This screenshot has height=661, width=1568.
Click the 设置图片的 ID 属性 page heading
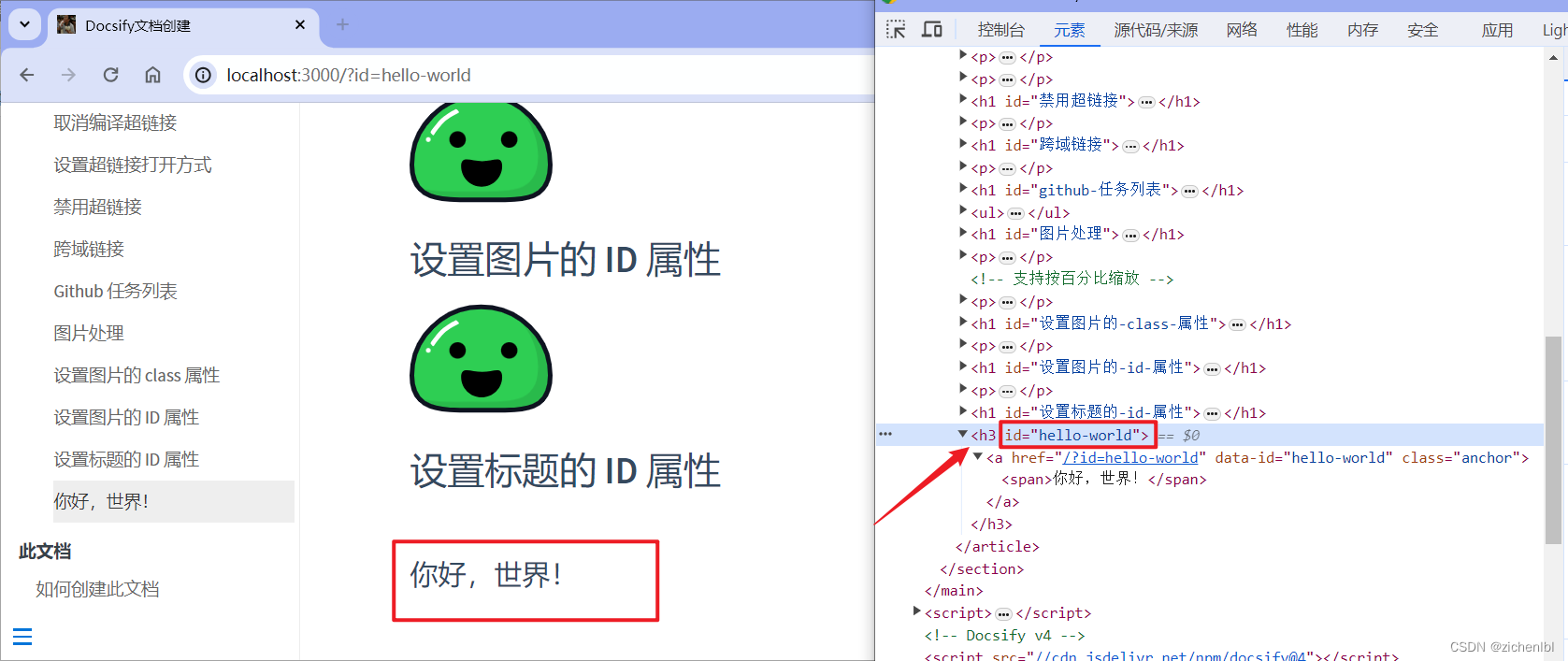tap(566, 260)
